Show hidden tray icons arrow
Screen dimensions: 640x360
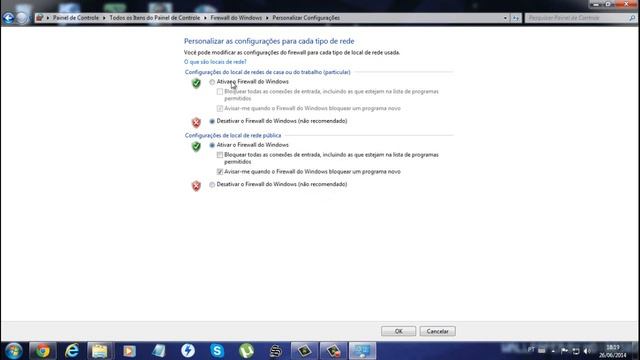553,351
